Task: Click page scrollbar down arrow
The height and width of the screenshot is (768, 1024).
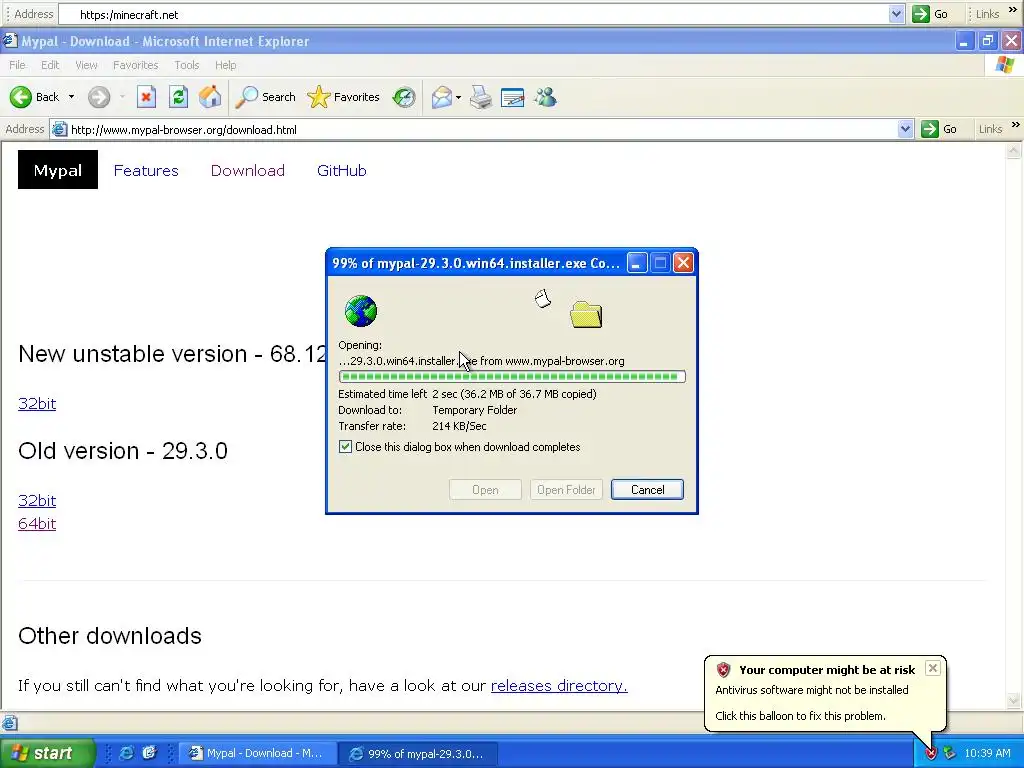Action: pos(1014,701)
